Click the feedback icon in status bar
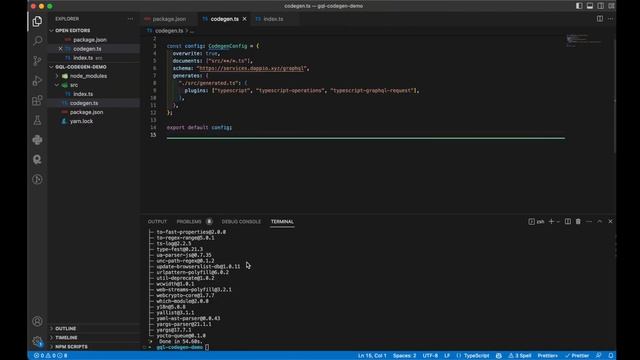This screenshot has height=360, width=640. [x=599, y=356]
